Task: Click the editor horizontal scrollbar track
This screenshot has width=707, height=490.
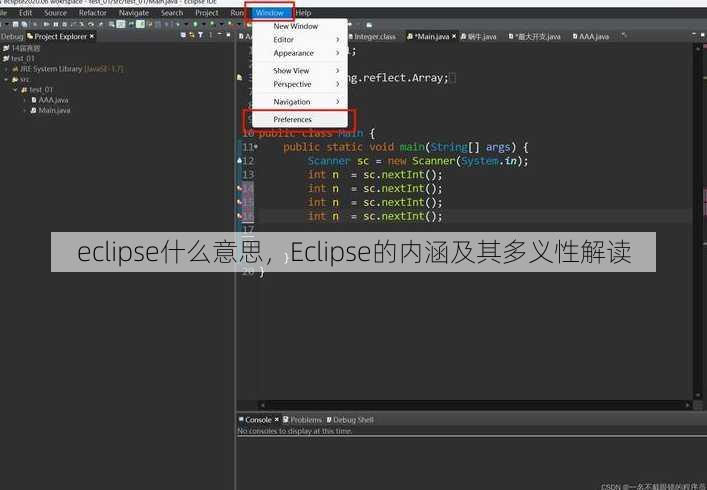Action: coord(475,405)
